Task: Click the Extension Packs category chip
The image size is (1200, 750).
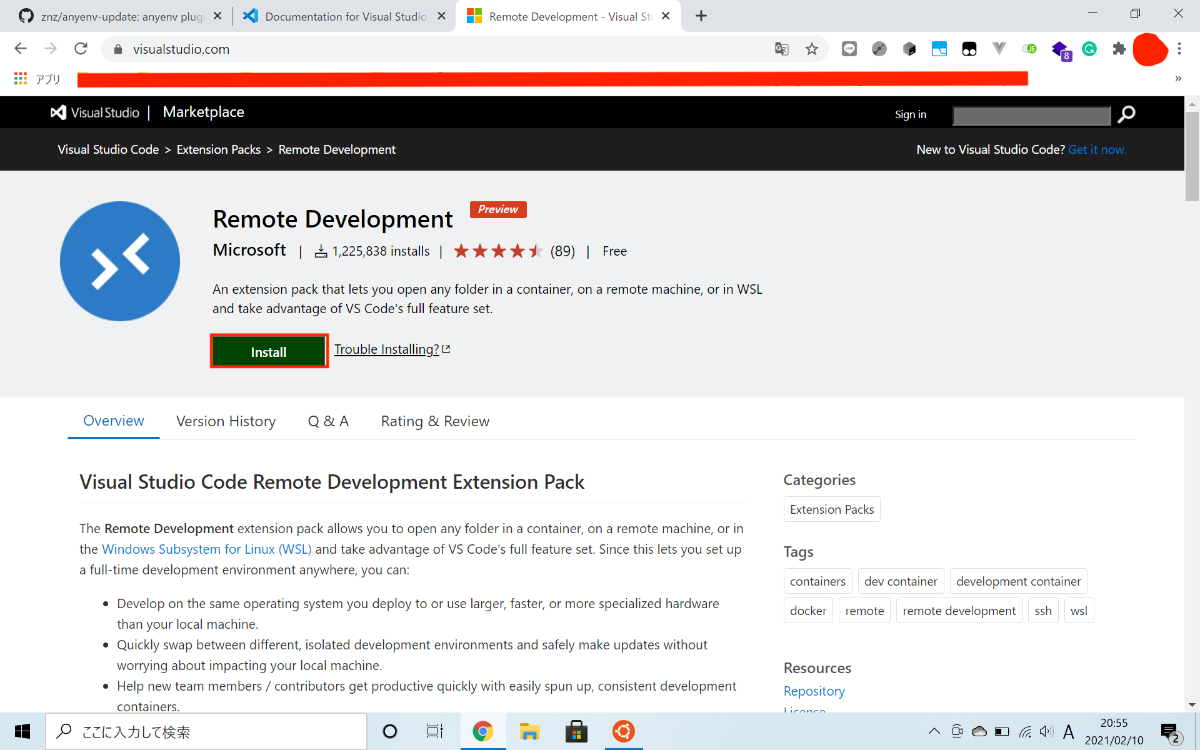Action: [x=832, y=509]
